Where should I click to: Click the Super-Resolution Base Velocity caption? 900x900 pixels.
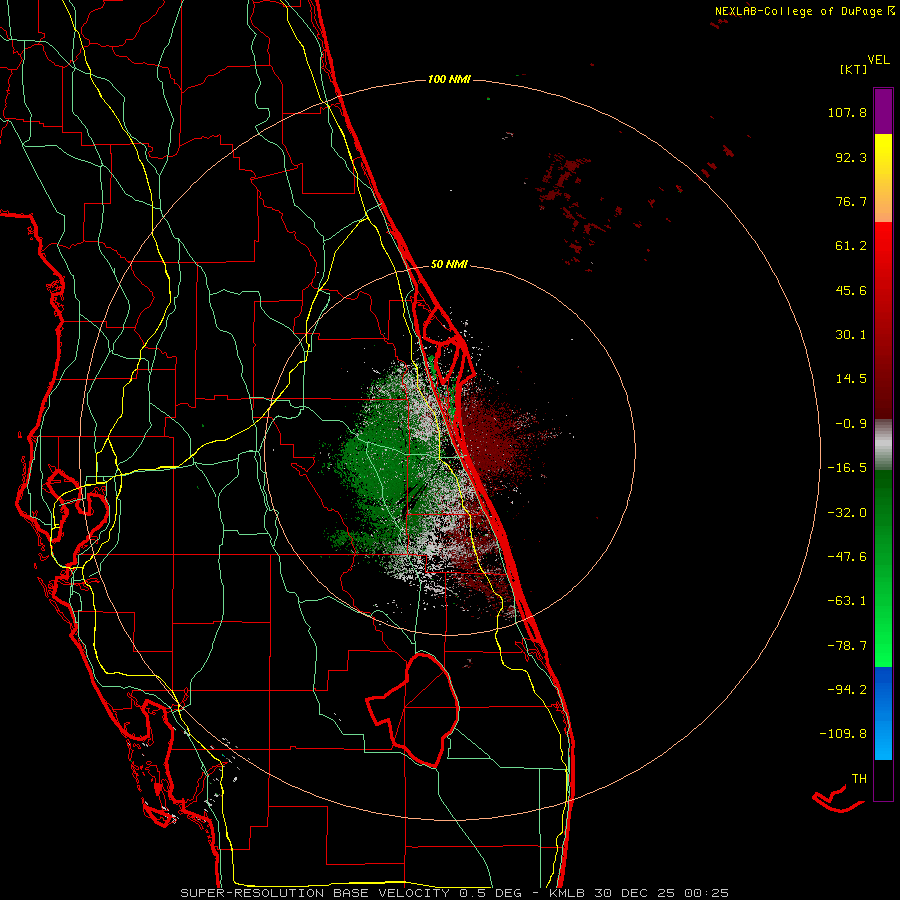(x=455, y=893)
